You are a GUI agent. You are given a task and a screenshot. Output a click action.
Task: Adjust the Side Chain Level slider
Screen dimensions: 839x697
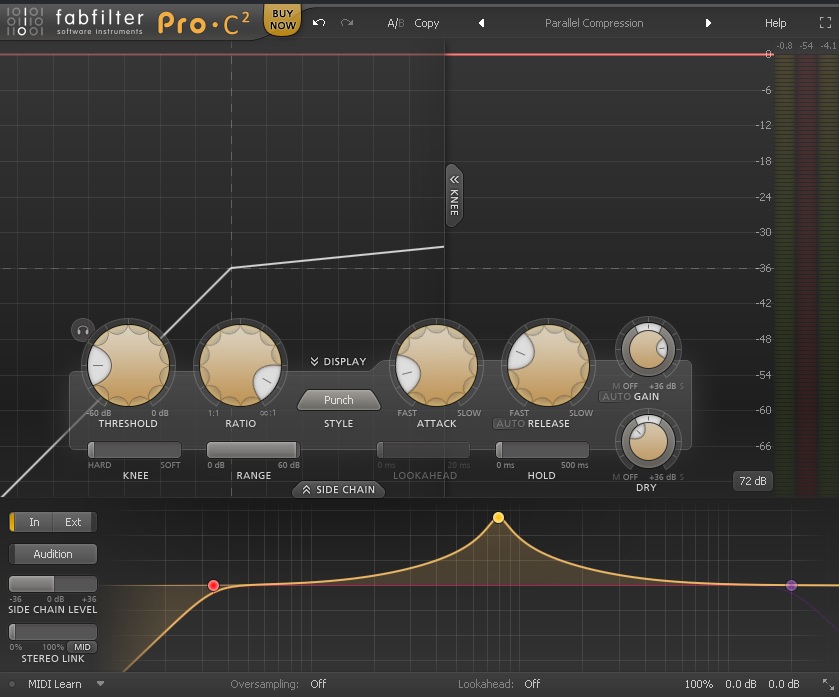tap(53, 584)
